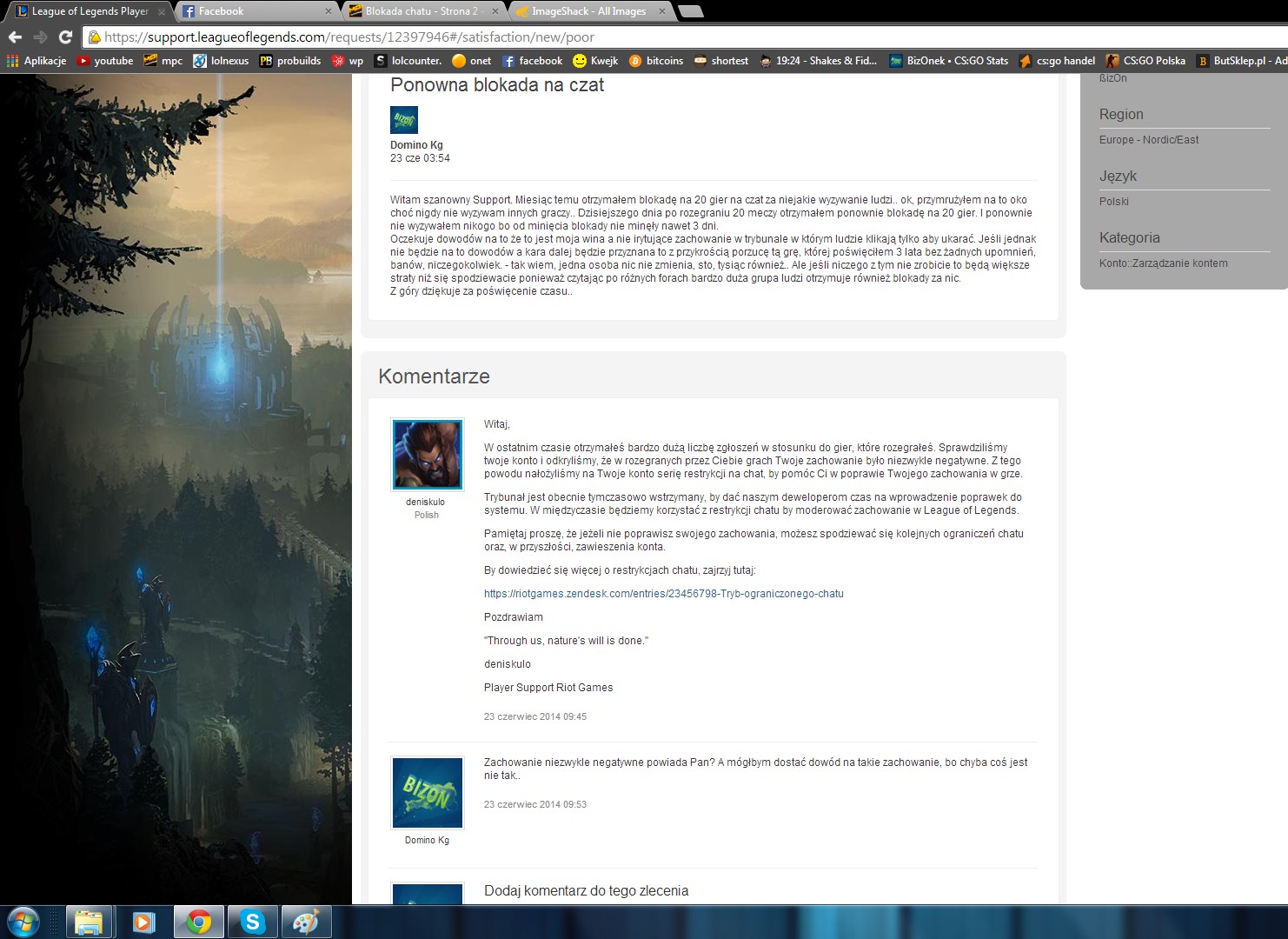This screenshot has height=939, width=1288.
Task: Open the youtube bookmark
Action: click(105, 61)
